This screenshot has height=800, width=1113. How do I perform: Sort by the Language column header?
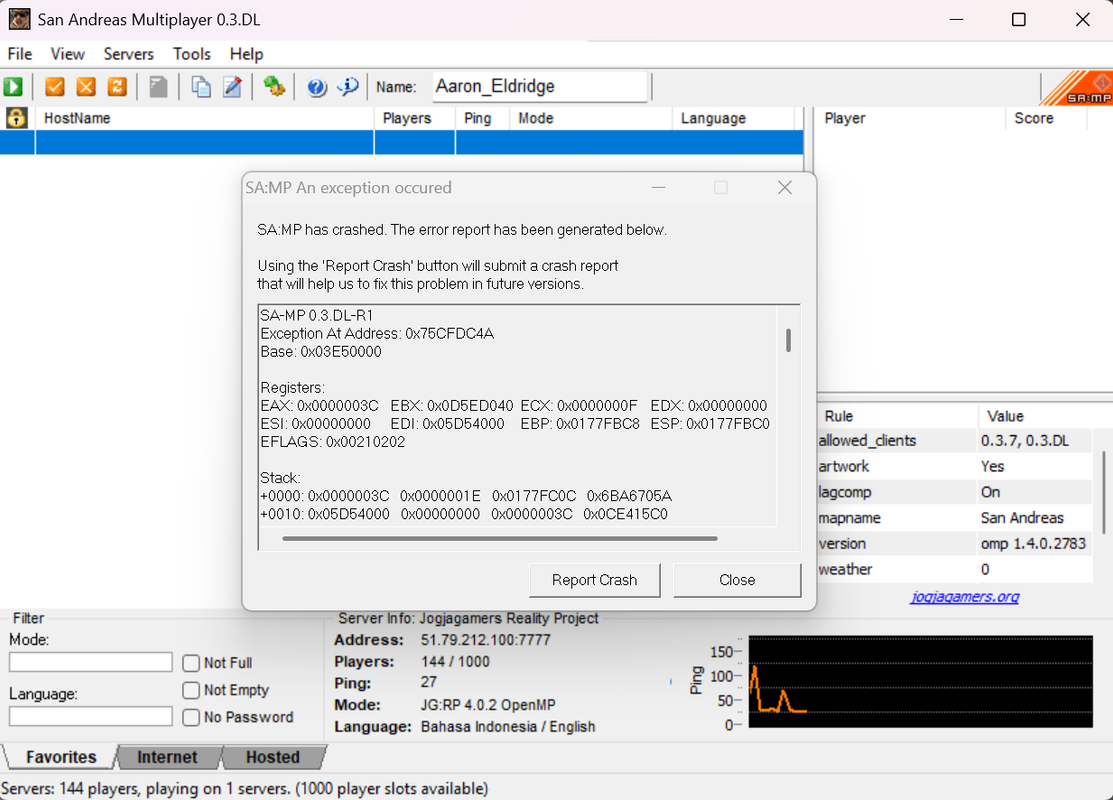point(733,118)
